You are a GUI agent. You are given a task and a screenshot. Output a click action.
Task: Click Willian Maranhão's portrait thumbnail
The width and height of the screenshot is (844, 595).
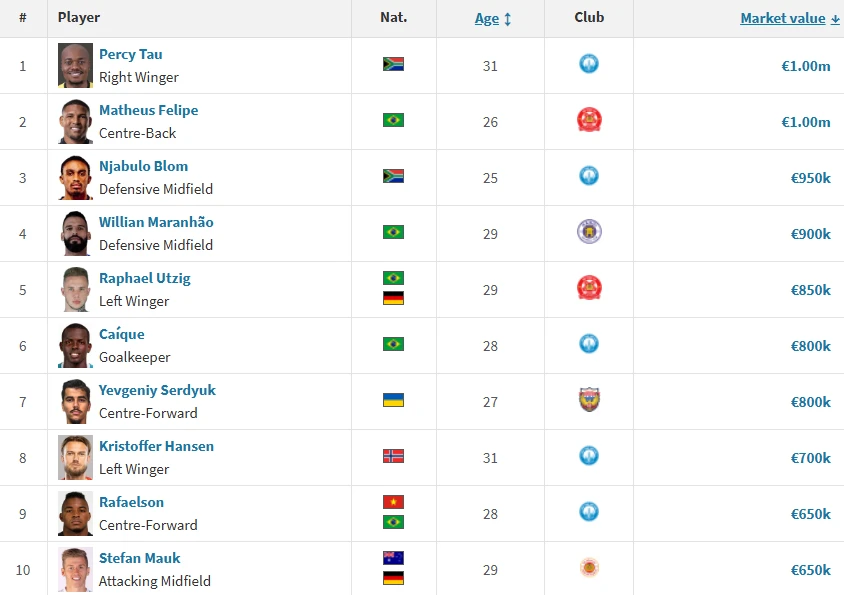(76, 233)
